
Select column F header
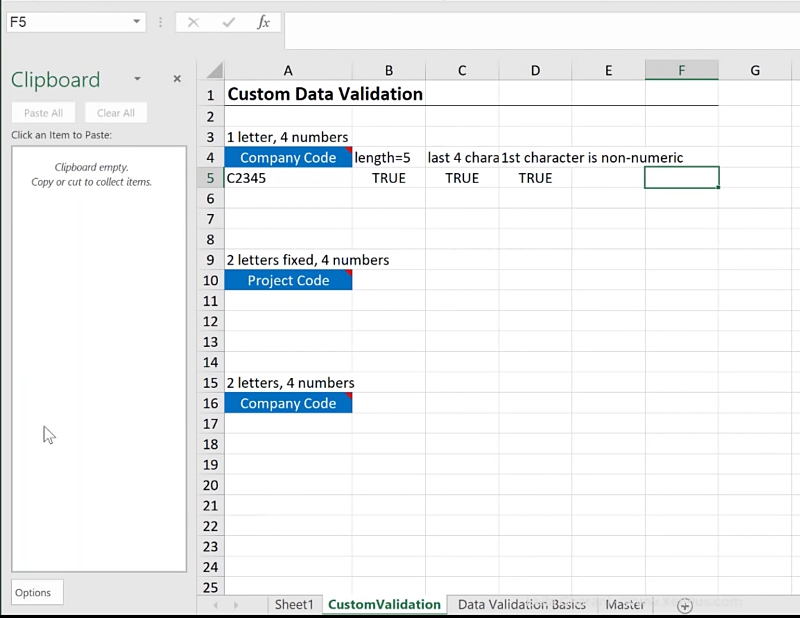click(681, 70)
